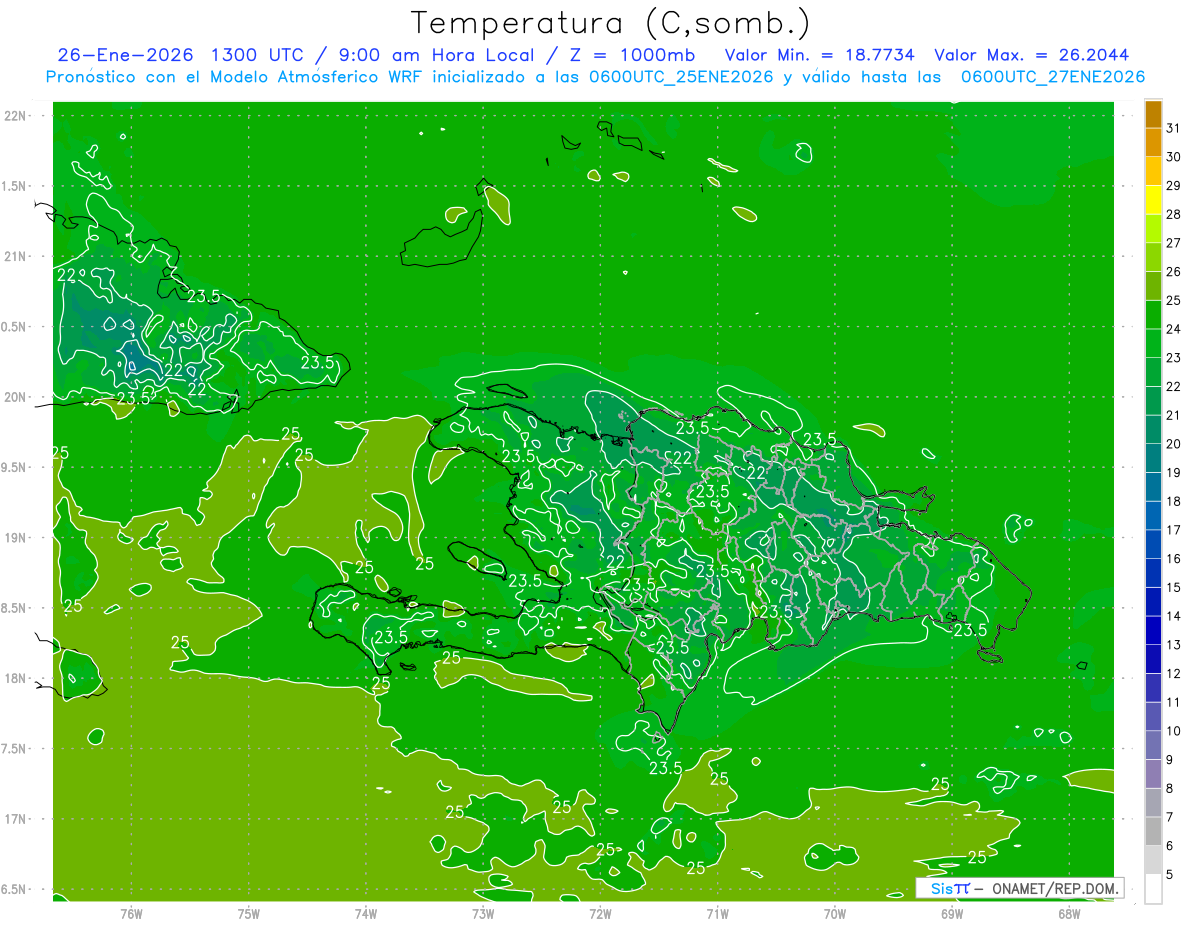1200x927 pixels.
Task: Click '9:00 am Hora Local' text
Action: (434, 55)
